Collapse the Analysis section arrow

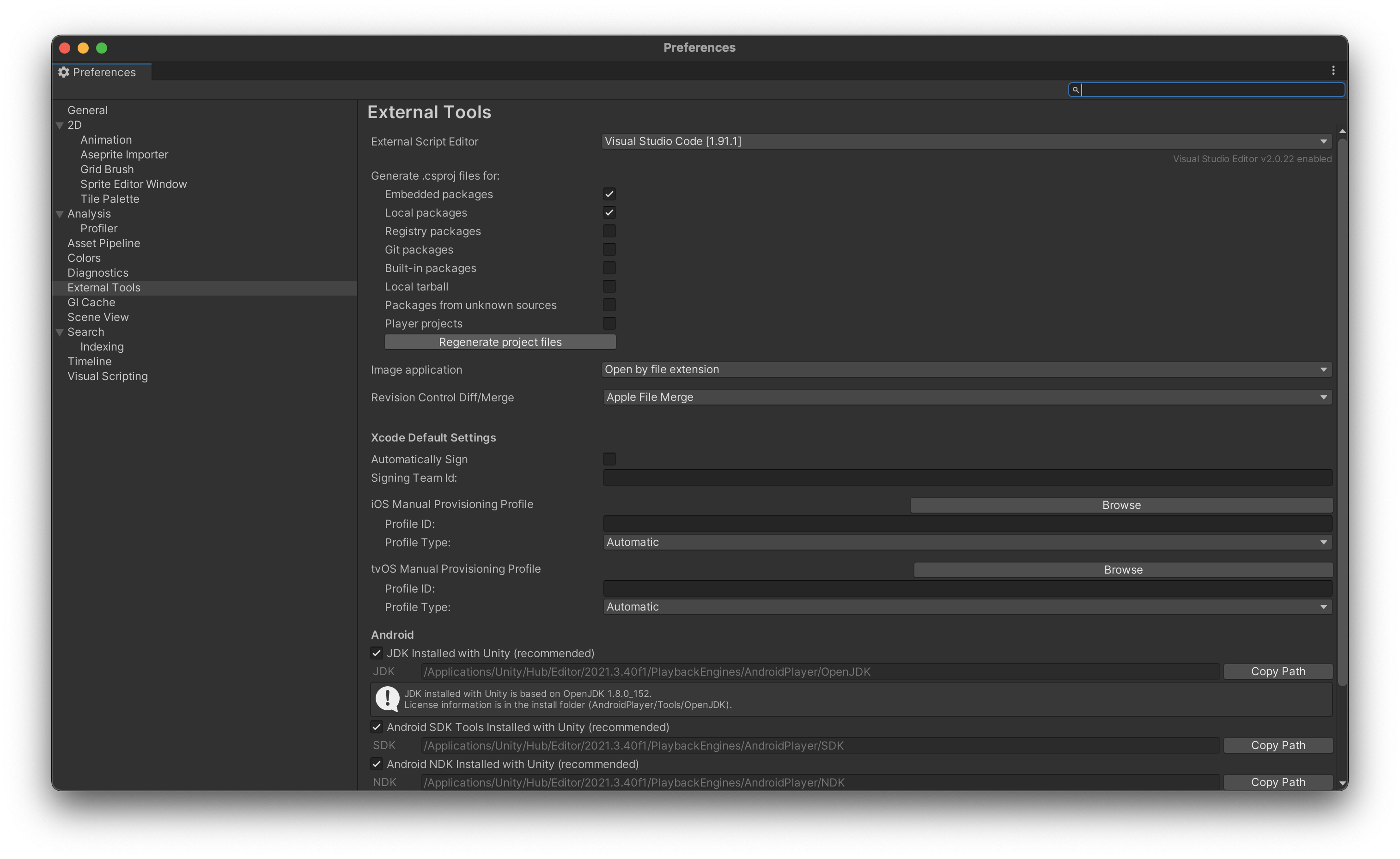tap(60, 214)
